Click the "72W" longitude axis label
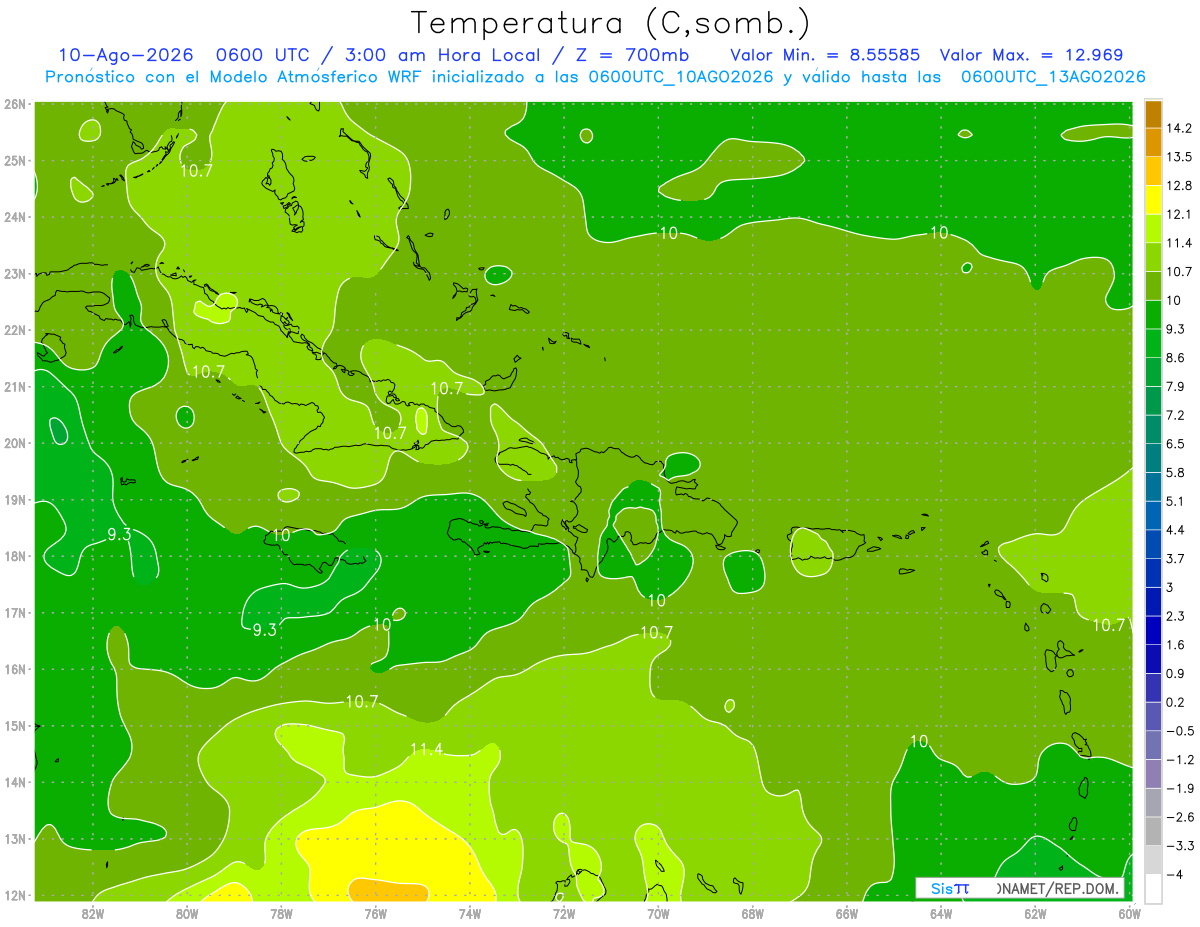The image size is (1200, 927). 564,914
